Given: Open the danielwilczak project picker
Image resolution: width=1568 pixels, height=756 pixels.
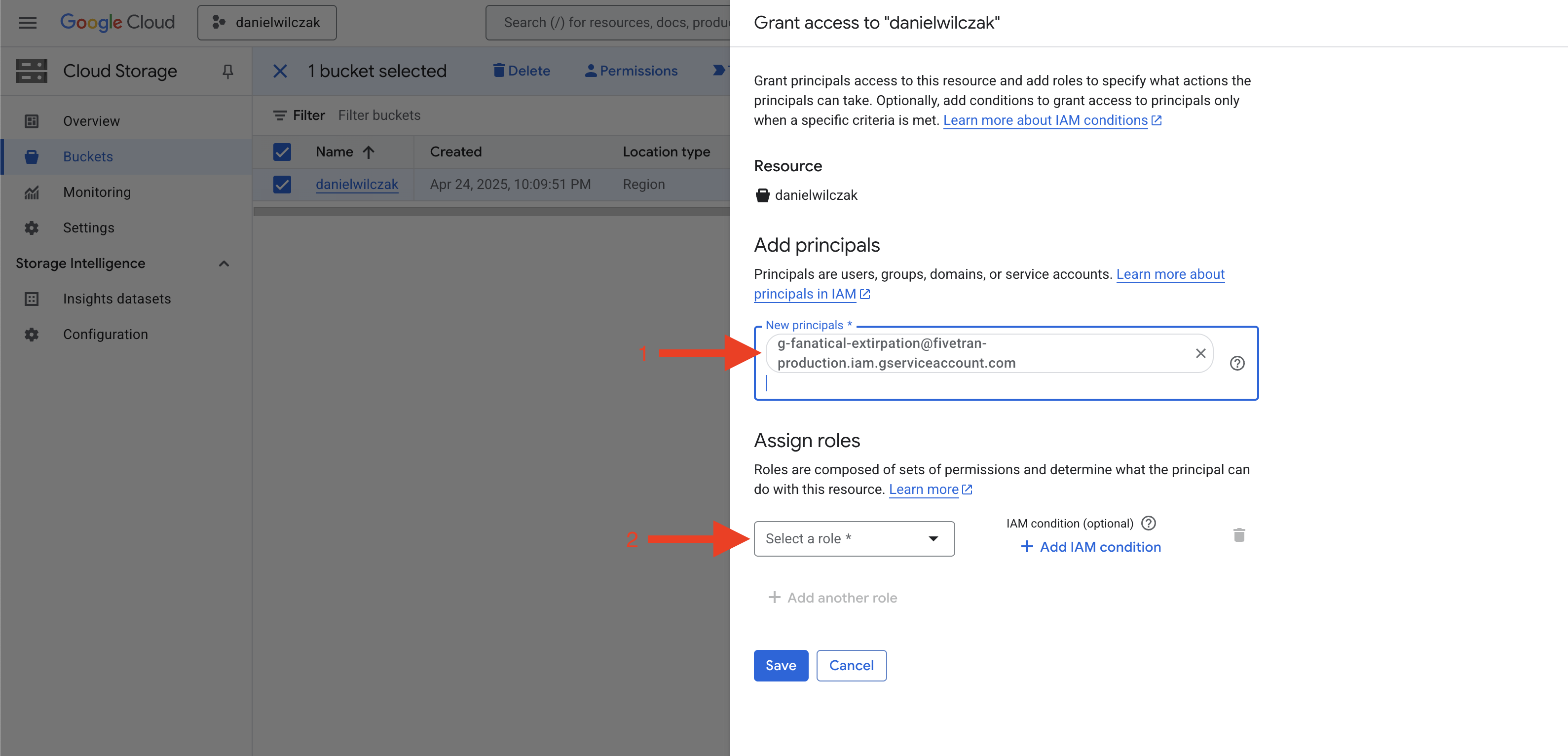Looking at the screenshot, I should [x=266, y=23].
